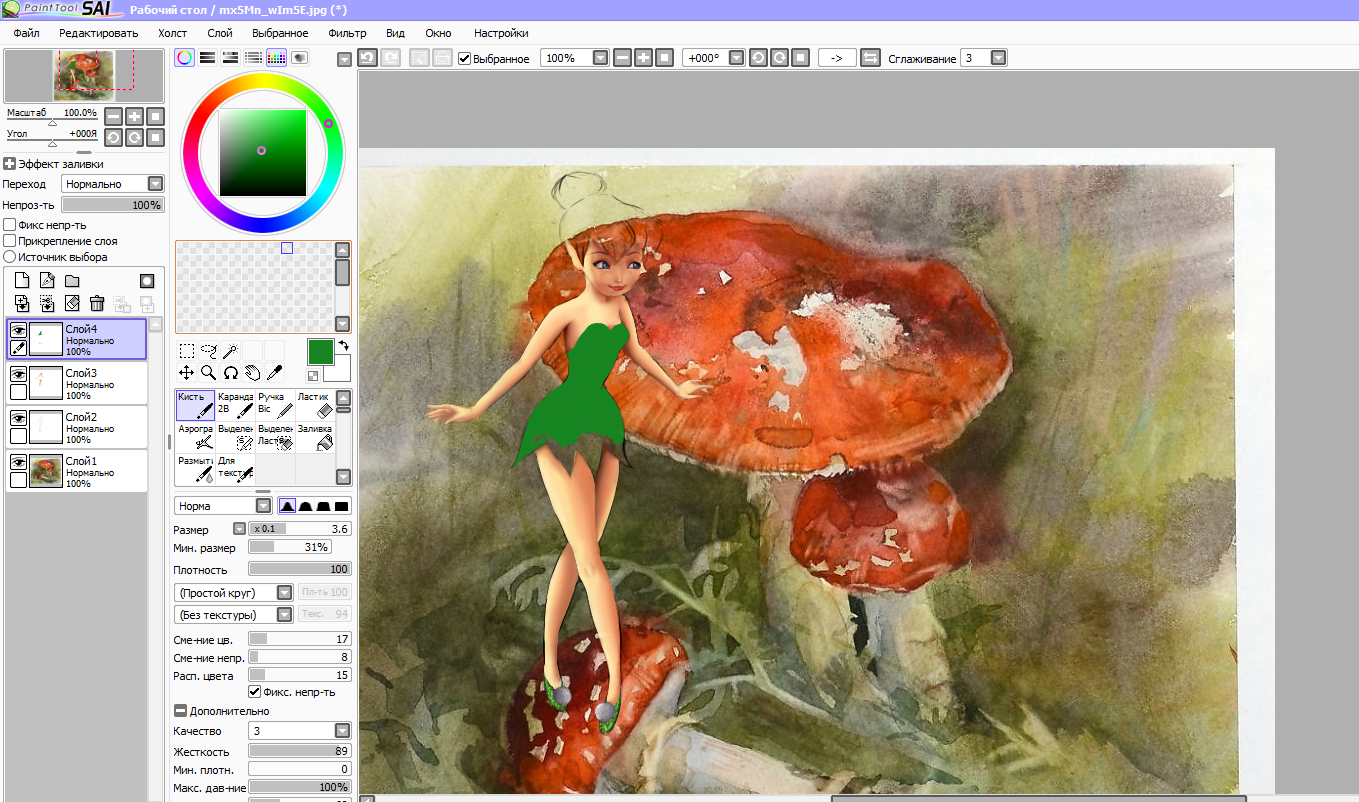The width and height of the screenshot is (1359, 802).
Task: Choose the lasso selection tool
Action: [209, 351]
